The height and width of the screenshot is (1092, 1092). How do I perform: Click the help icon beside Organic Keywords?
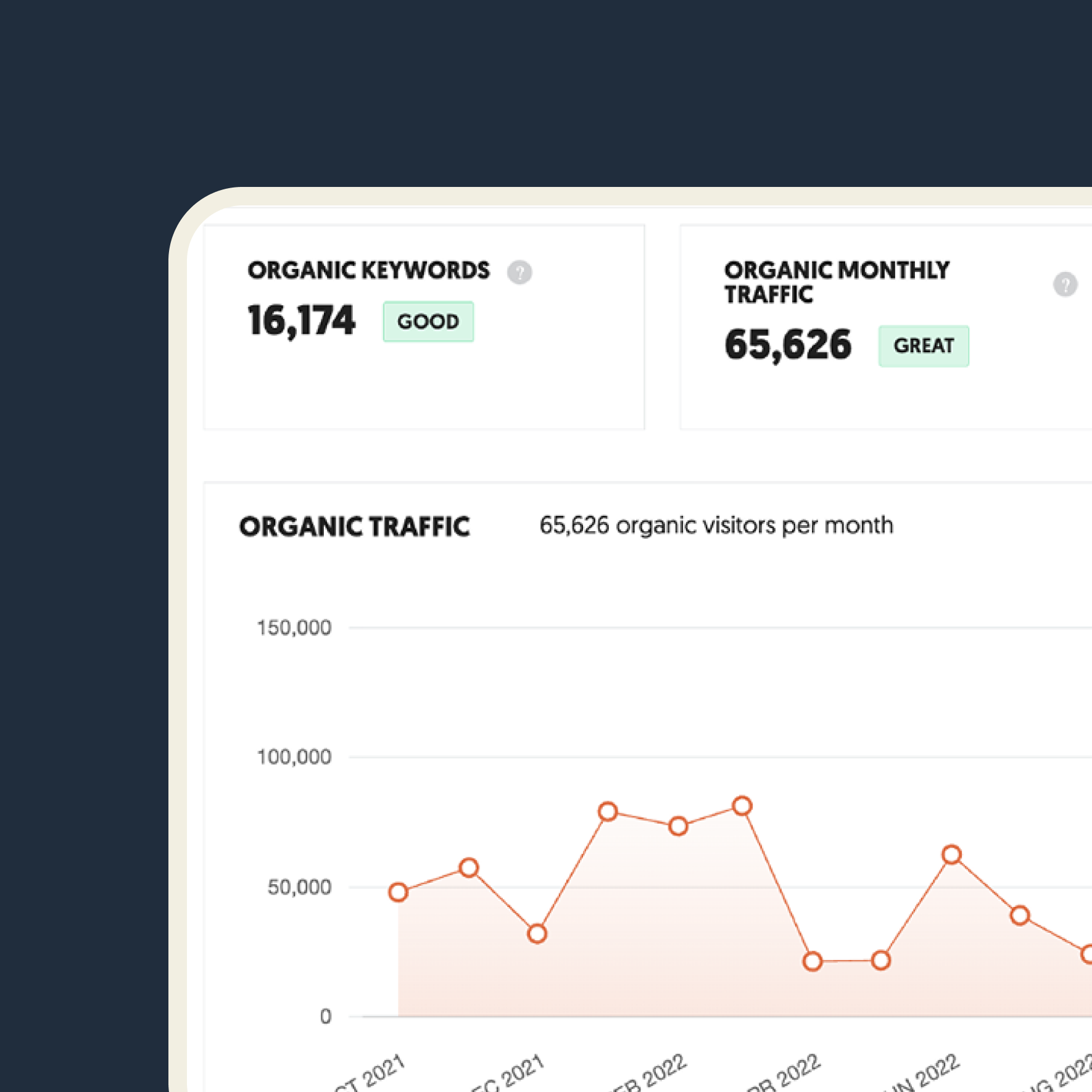(519, 272)
